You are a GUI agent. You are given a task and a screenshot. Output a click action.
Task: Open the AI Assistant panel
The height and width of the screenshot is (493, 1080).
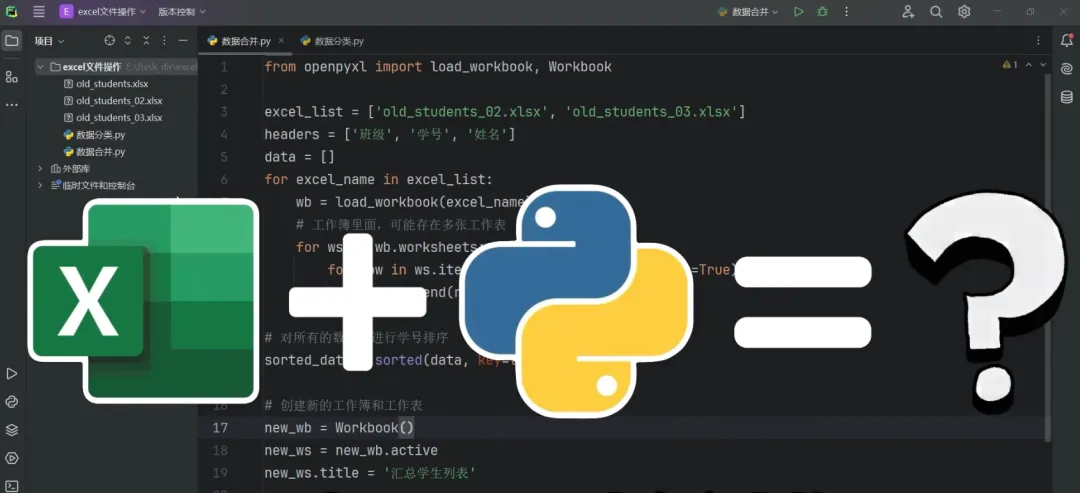(x=1066, y=69)
